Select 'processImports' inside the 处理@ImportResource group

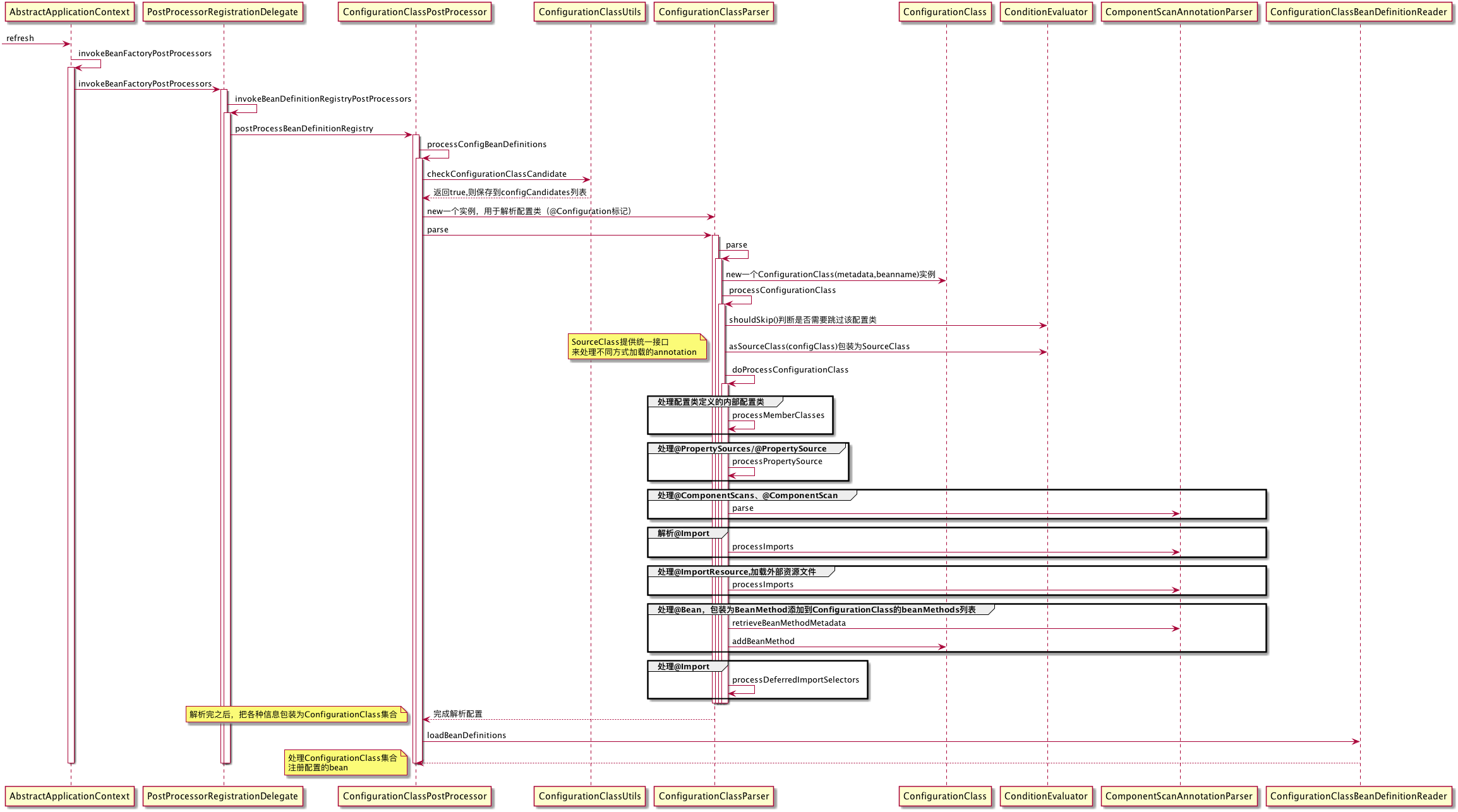[x=762, y=585]
